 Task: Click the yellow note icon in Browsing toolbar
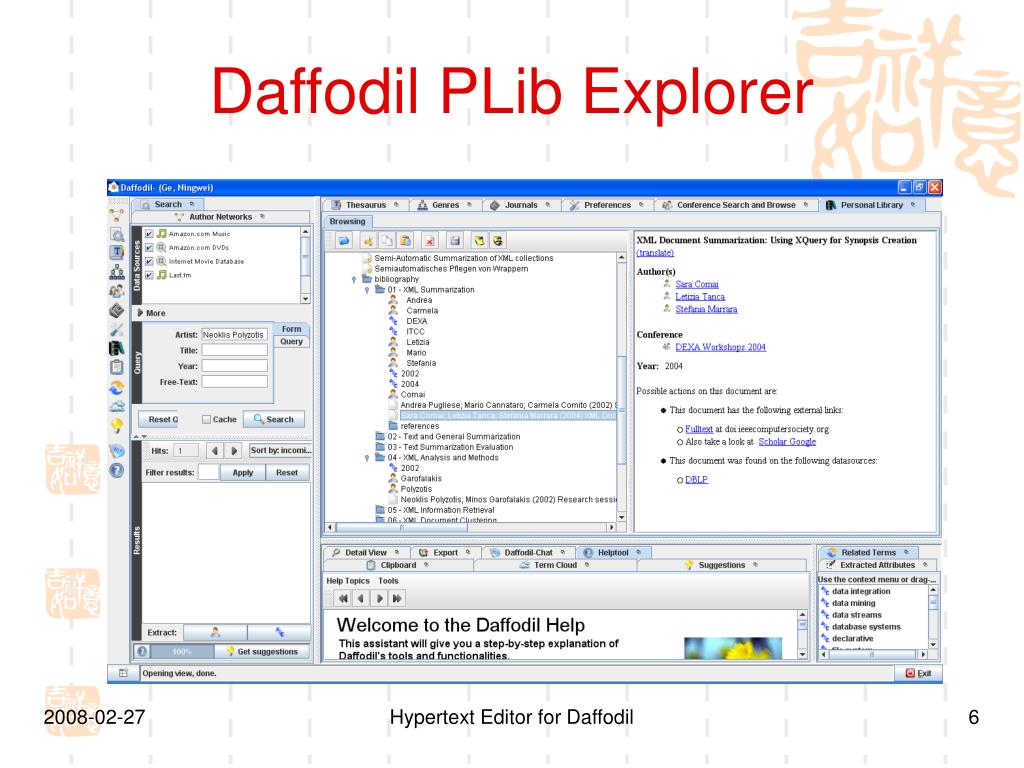479,241
